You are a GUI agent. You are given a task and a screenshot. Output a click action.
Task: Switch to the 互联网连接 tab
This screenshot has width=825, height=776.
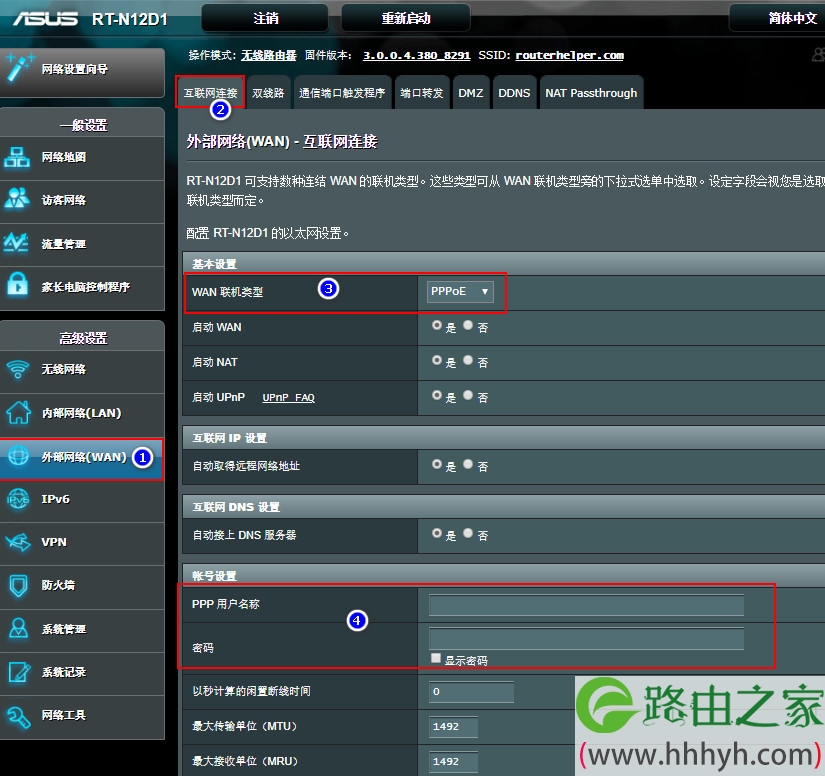pos(210,93)
